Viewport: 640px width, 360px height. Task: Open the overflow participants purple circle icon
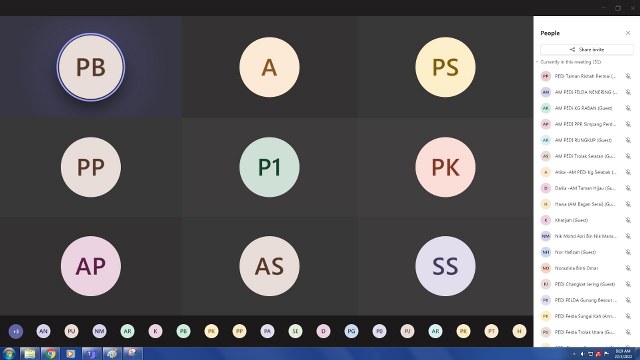pos(16,331)
